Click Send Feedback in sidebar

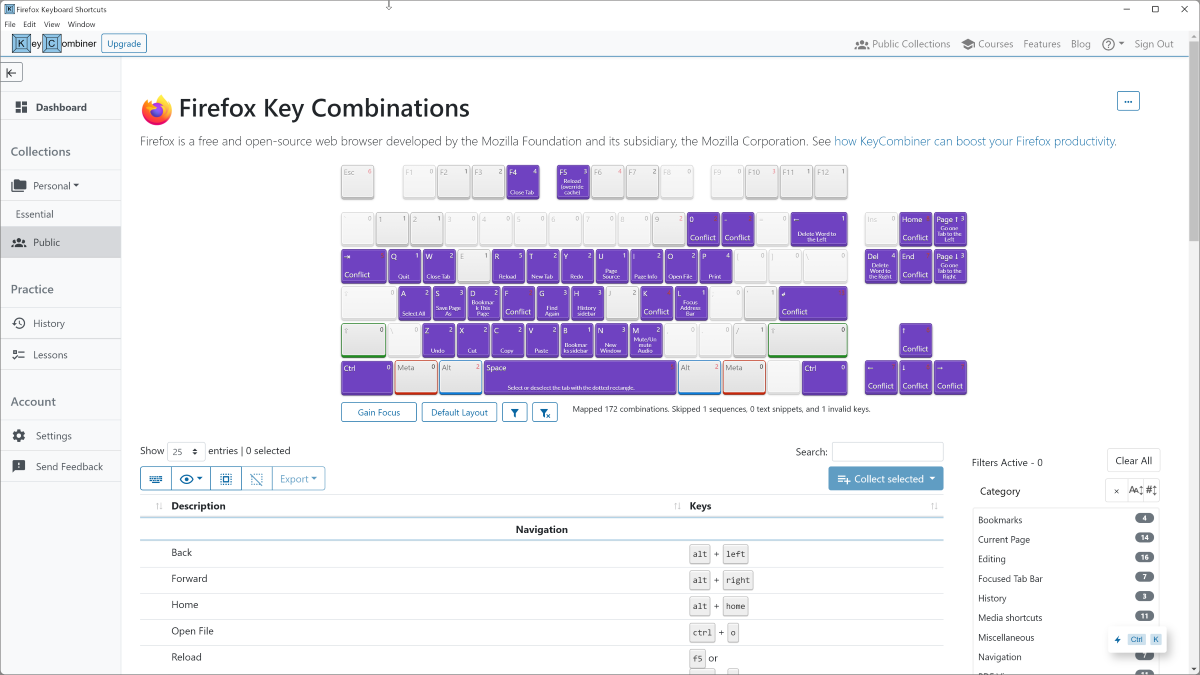click(x=60, y=467)
